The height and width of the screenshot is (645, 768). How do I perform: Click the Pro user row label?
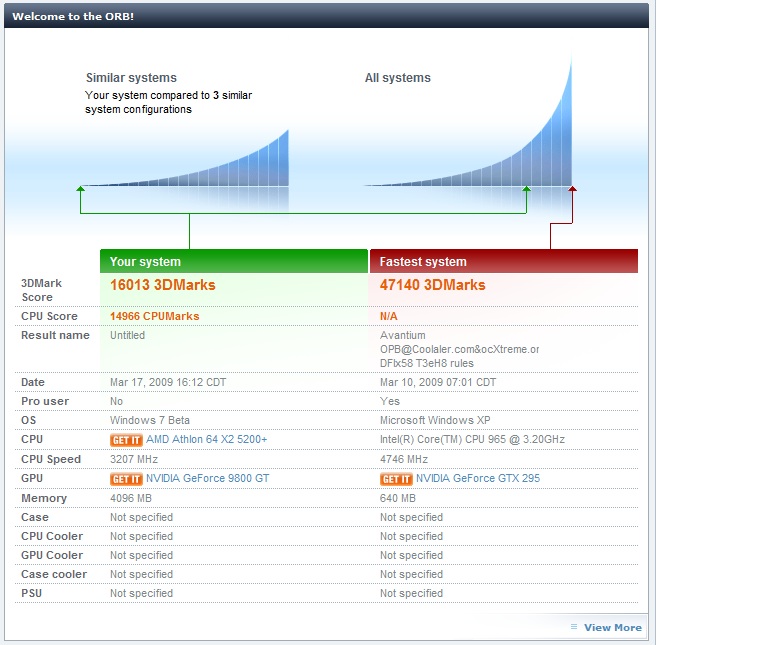coord(45,402)
